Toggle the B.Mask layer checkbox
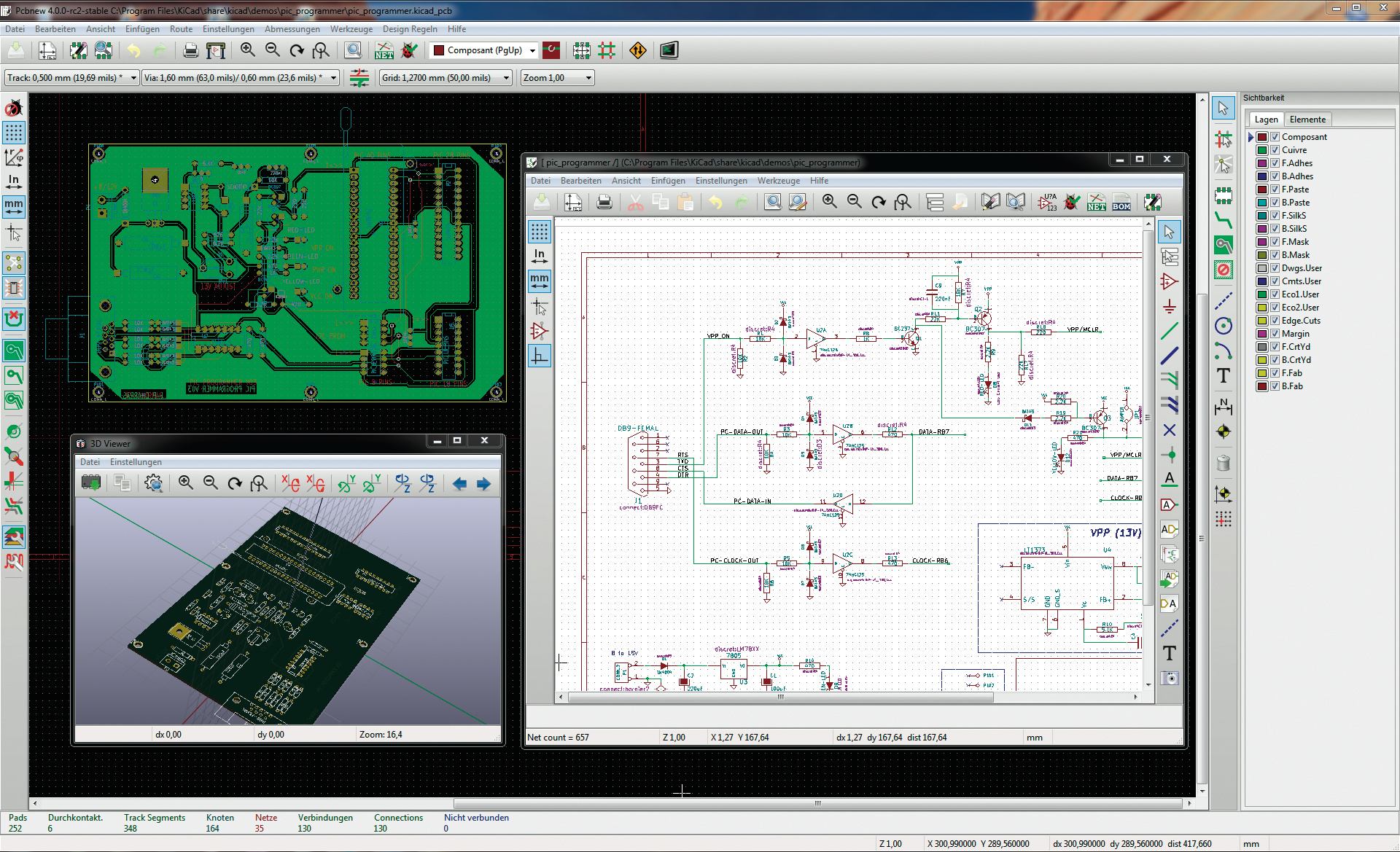 [x=1275, y=255]
